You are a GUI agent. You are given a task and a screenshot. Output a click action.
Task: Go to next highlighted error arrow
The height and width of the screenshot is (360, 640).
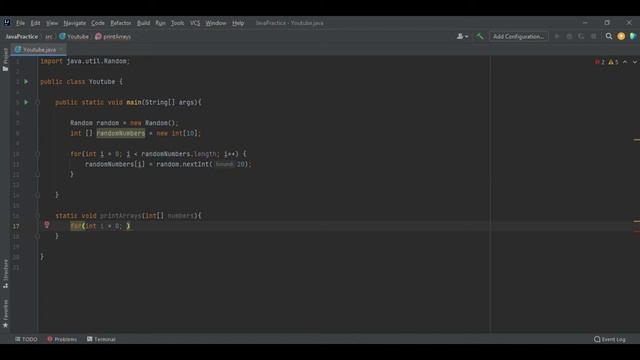635,62
